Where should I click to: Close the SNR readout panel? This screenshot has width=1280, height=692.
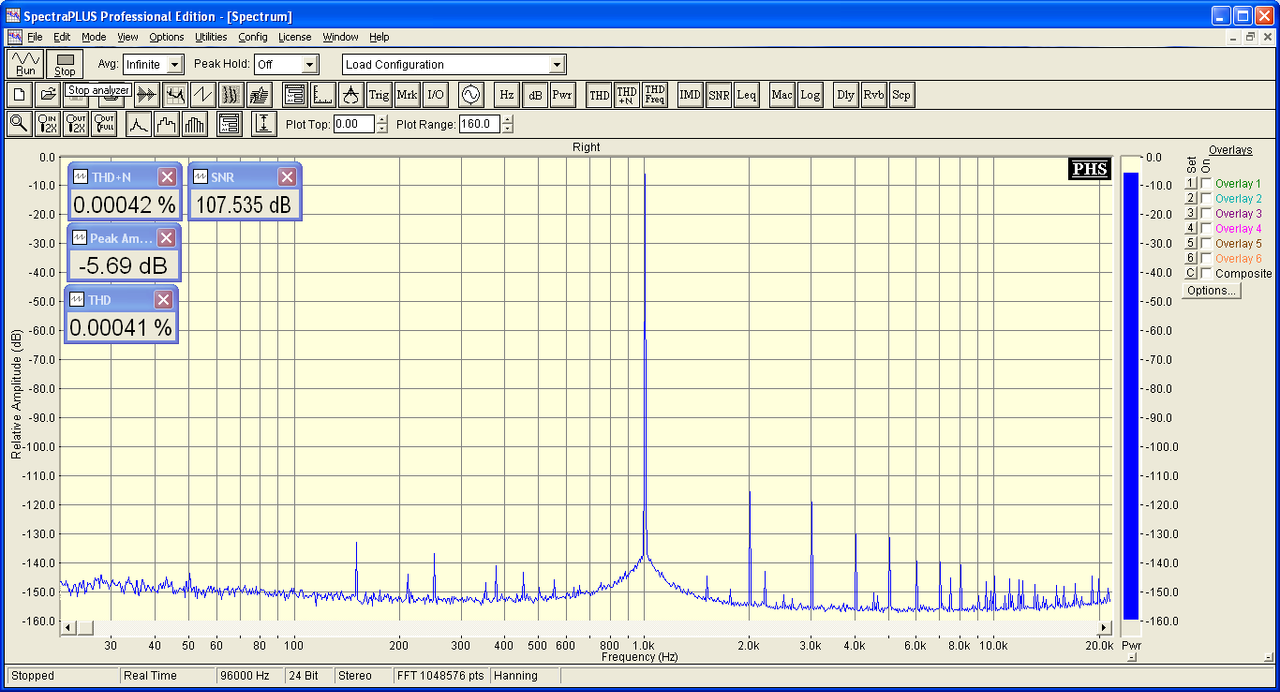click(x=287, y=177)
